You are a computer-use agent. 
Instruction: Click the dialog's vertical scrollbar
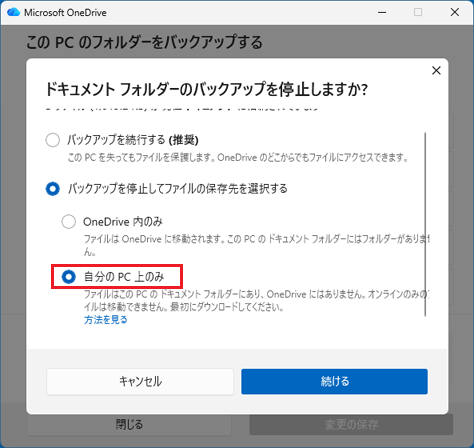point(425,224)
